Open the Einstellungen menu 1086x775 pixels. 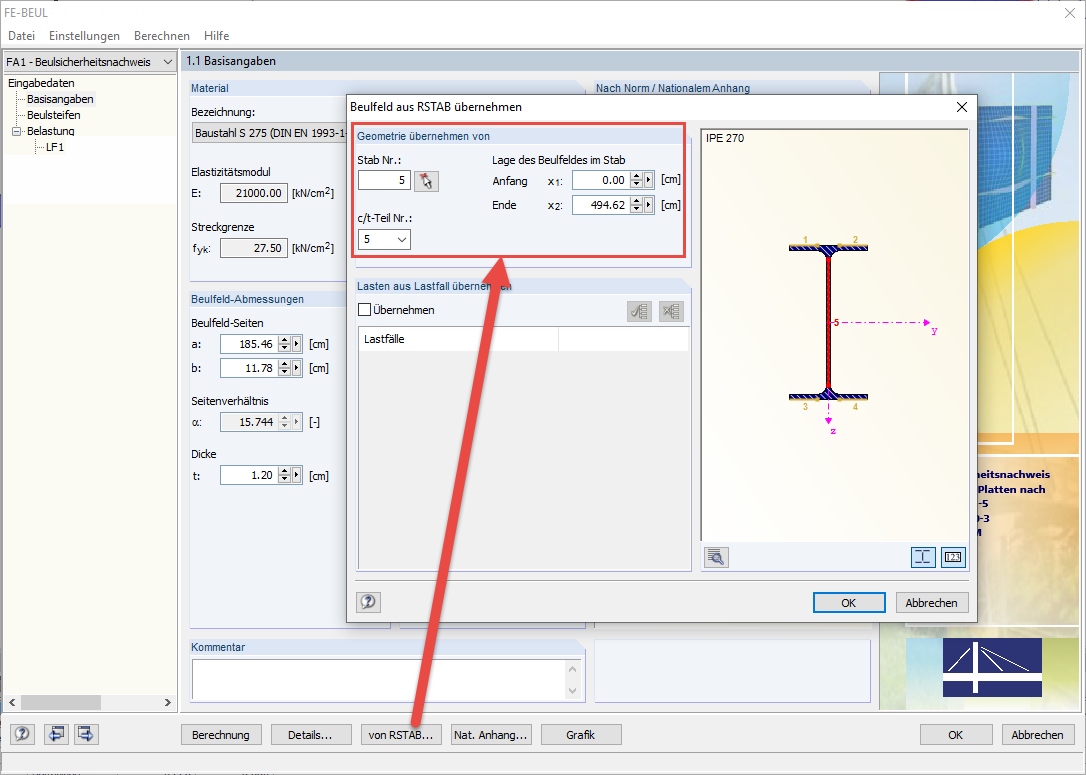coord(84,35)
